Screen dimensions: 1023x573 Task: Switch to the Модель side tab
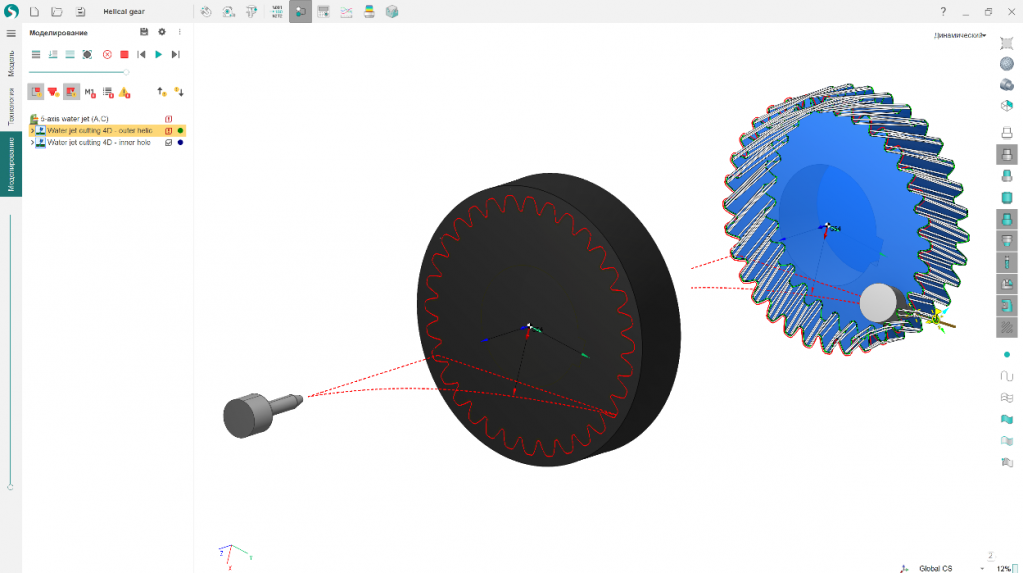(11, 64)
